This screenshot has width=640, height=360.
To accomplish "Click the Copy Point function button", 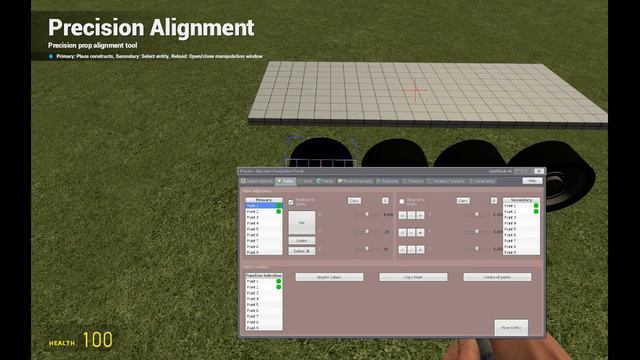I will pos(413,277).
